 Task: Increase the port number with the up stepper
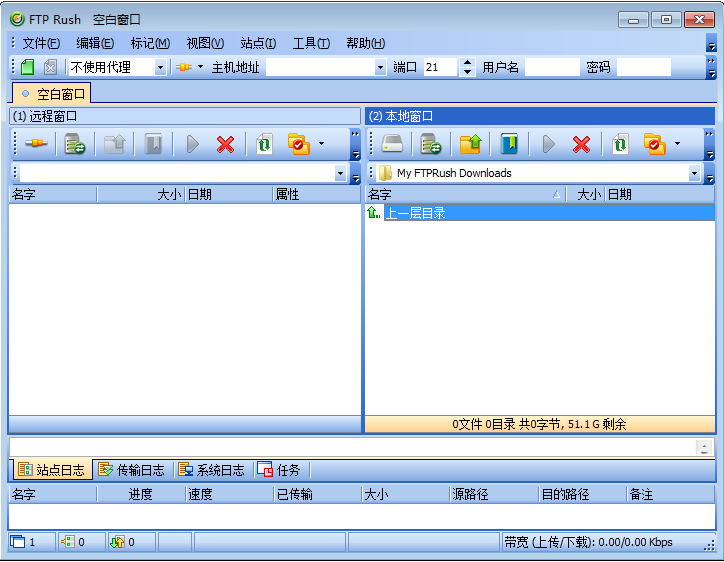click(x=467, y=62)
